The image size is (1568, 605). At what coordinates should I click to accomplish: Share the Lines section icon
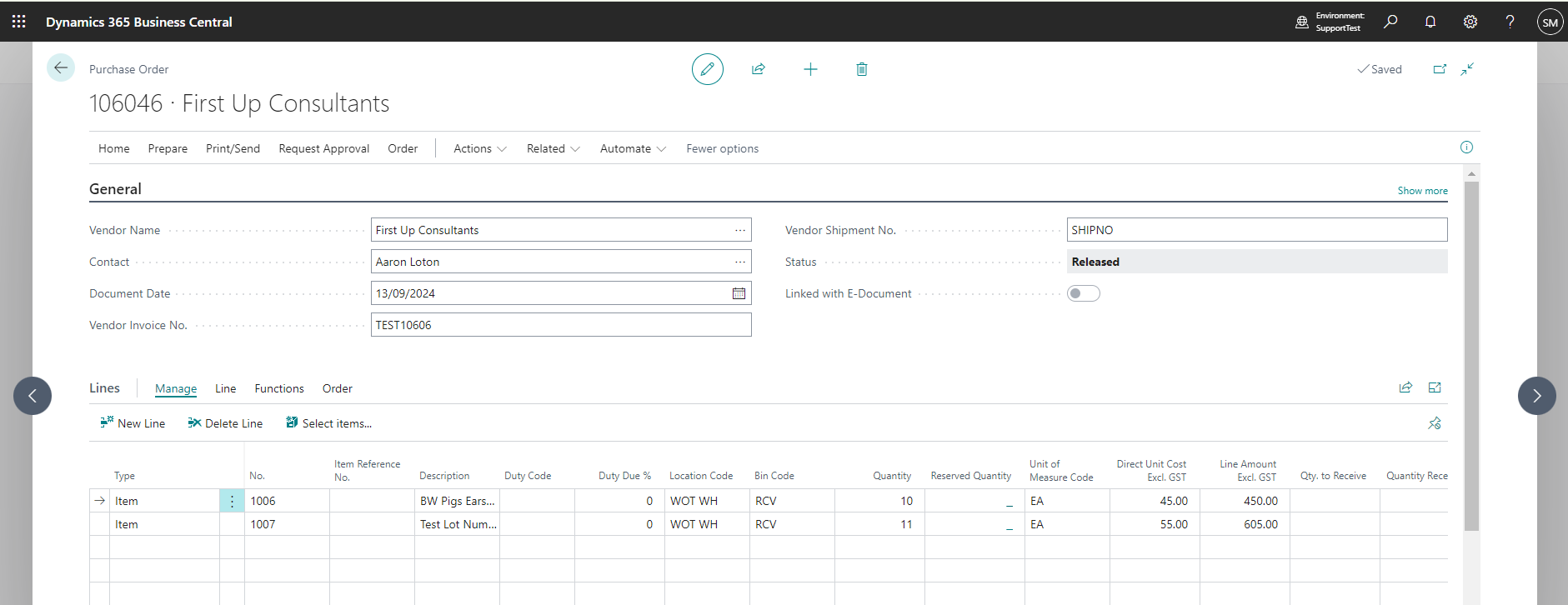point(1405,387)
